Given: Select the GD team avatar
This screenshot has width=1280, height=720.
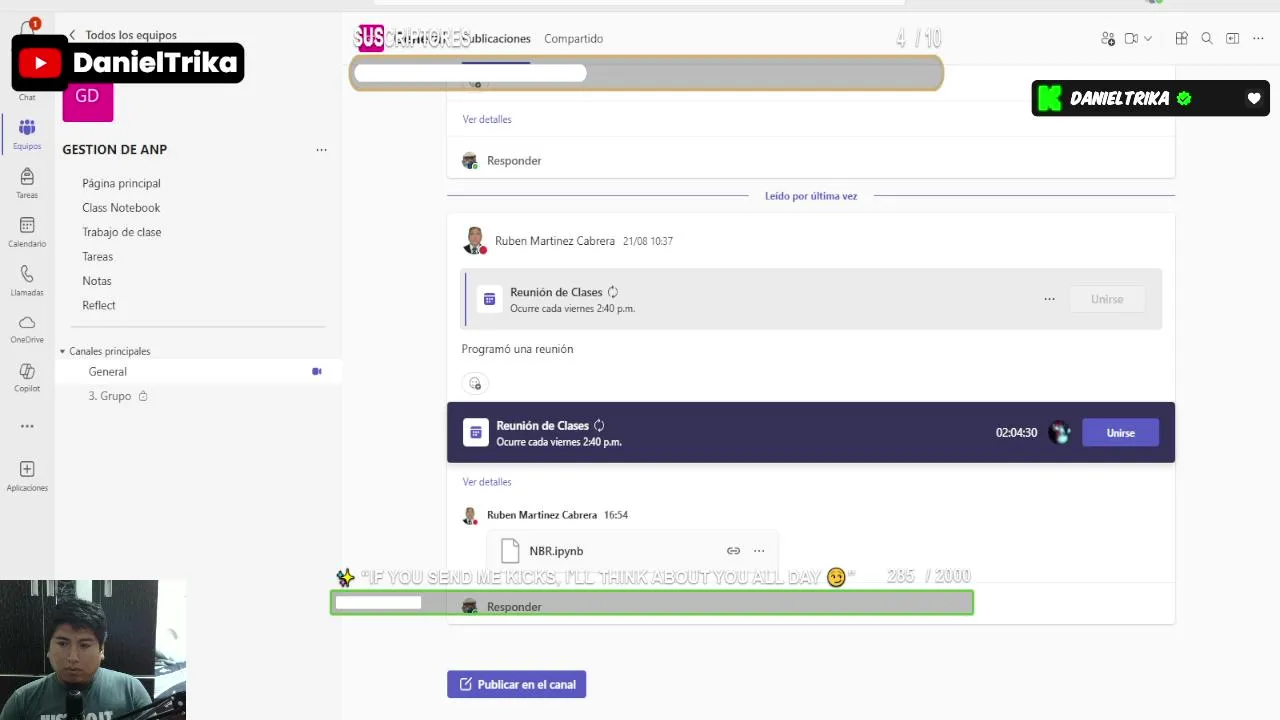Looking at the screenshot, I should point(87,98).
